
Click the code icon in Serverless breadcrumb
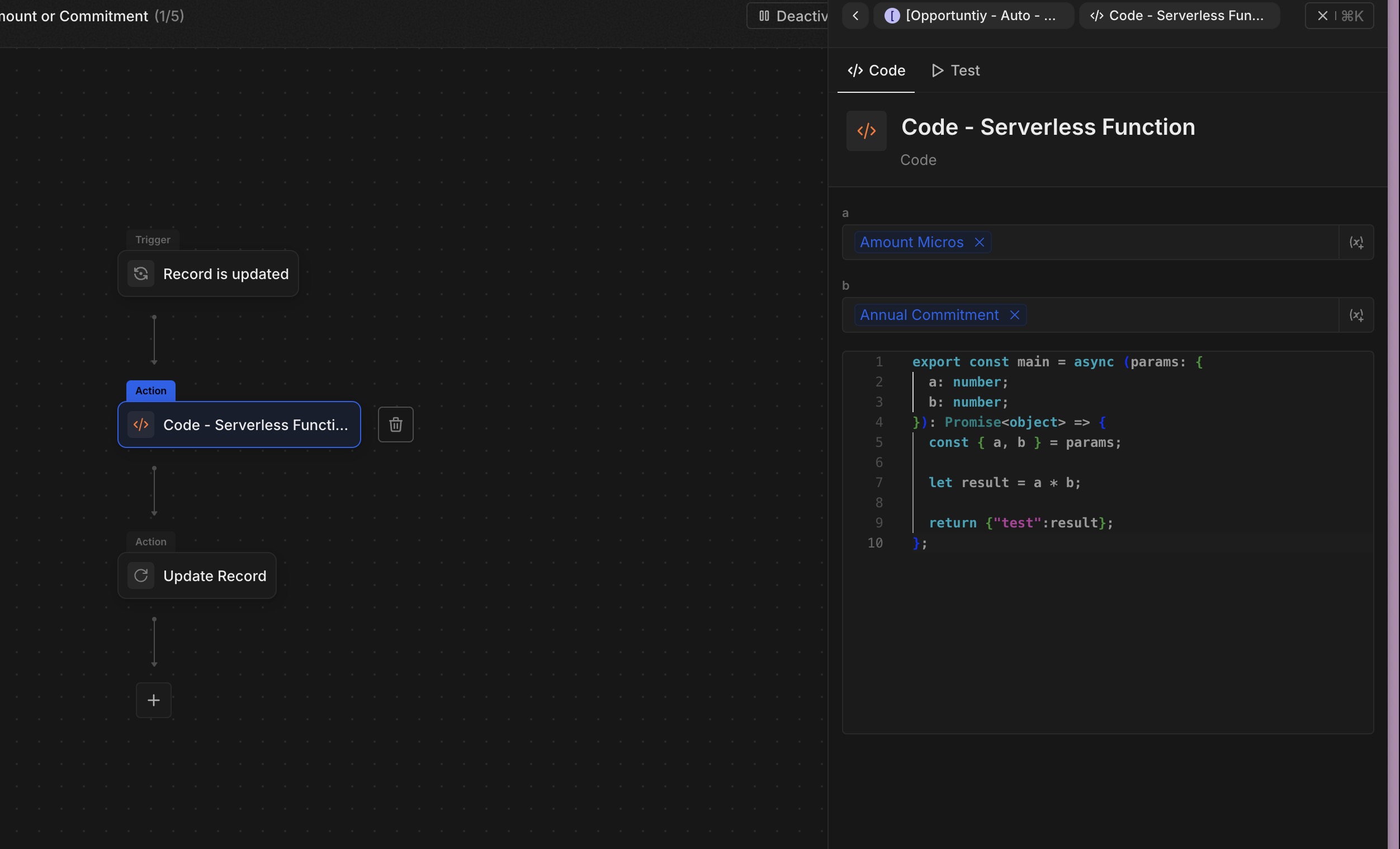pos(1097,16)
